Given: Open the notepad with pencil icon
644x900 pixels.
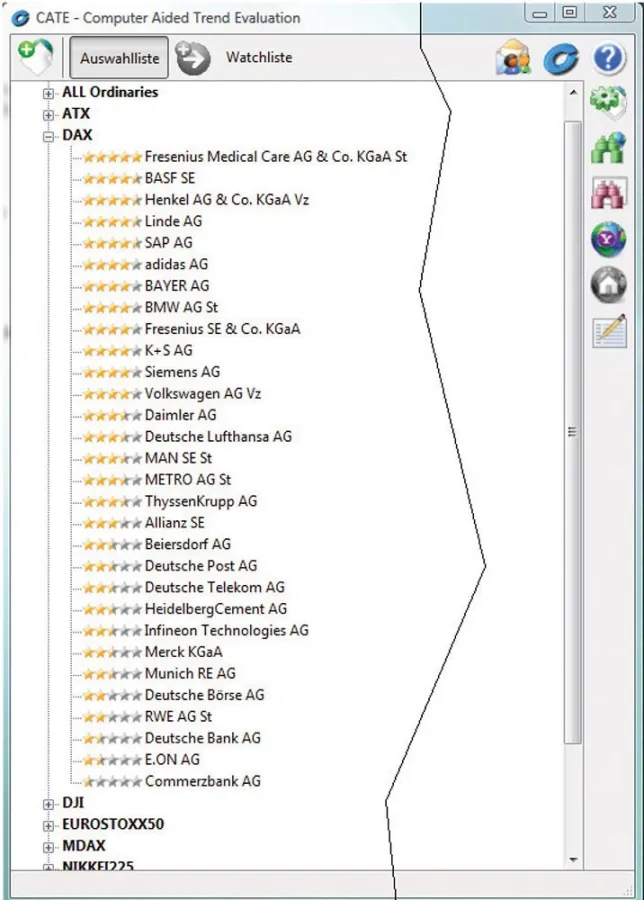Looking at the screenshot, I should pos(609,331).
